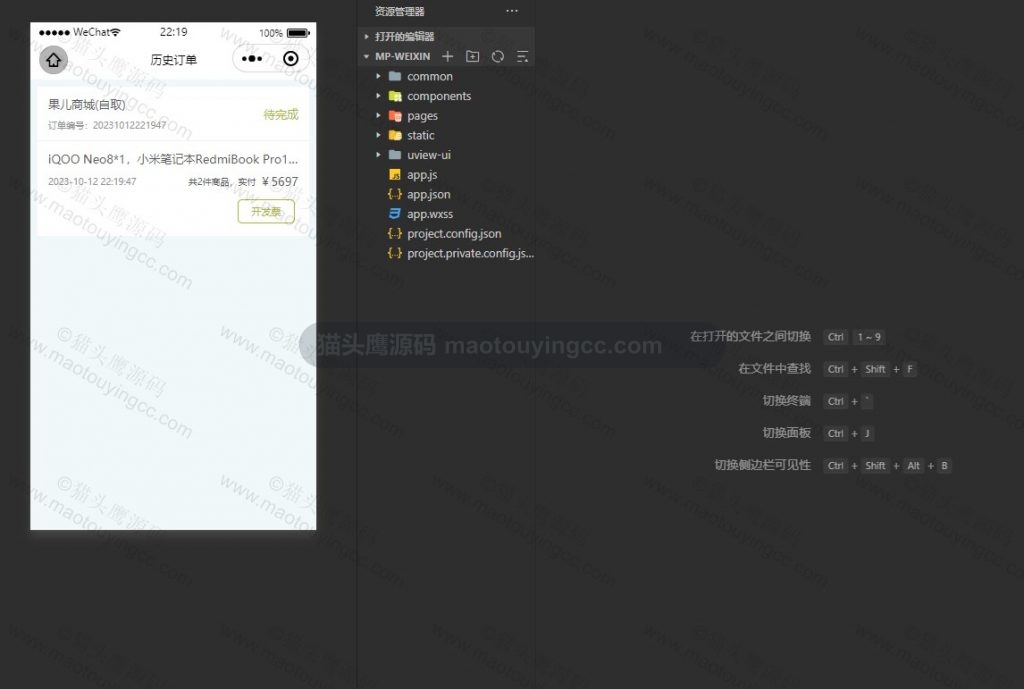
Task: Tap the capsule close circle button
Action: pyautogui.click(x=291, y=59)
